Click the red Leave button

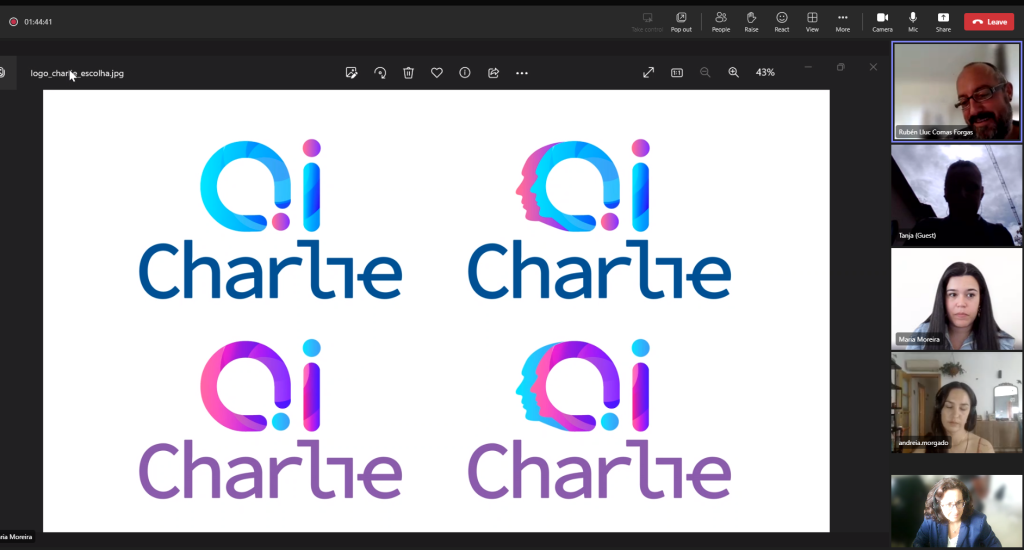pos(989,21)
